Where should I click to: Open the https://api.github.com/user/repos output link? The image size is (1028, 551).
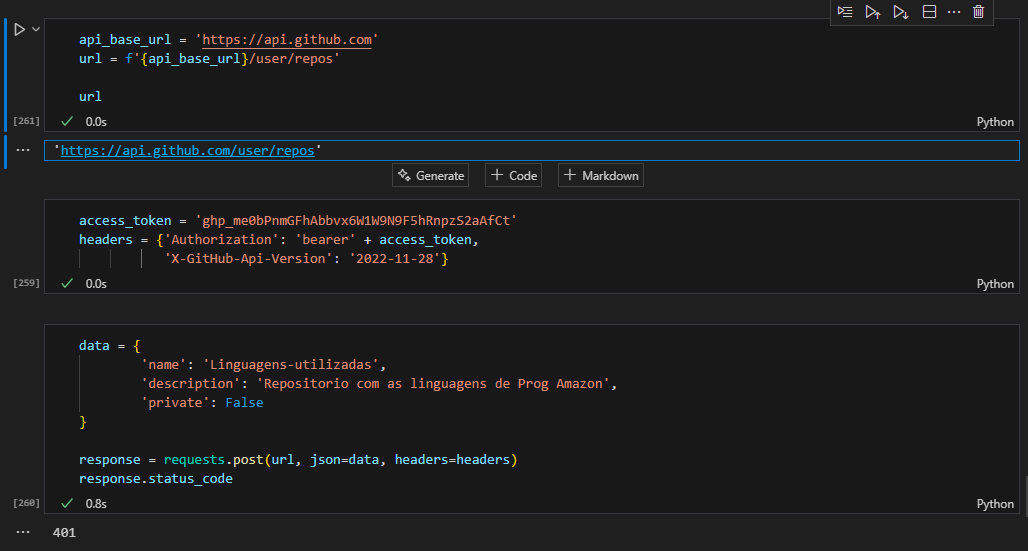(x=188, y=151)
